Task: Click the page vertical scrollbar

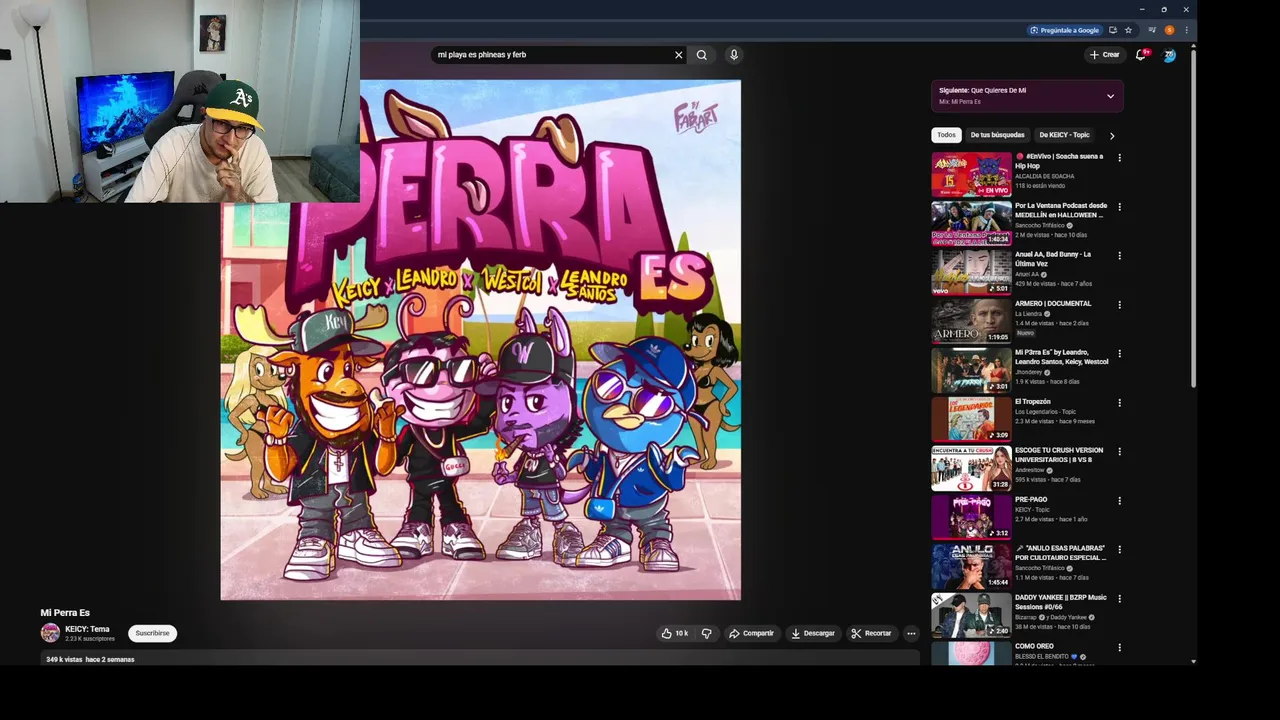Action: pyautogui.click(x=1193, y=220)
